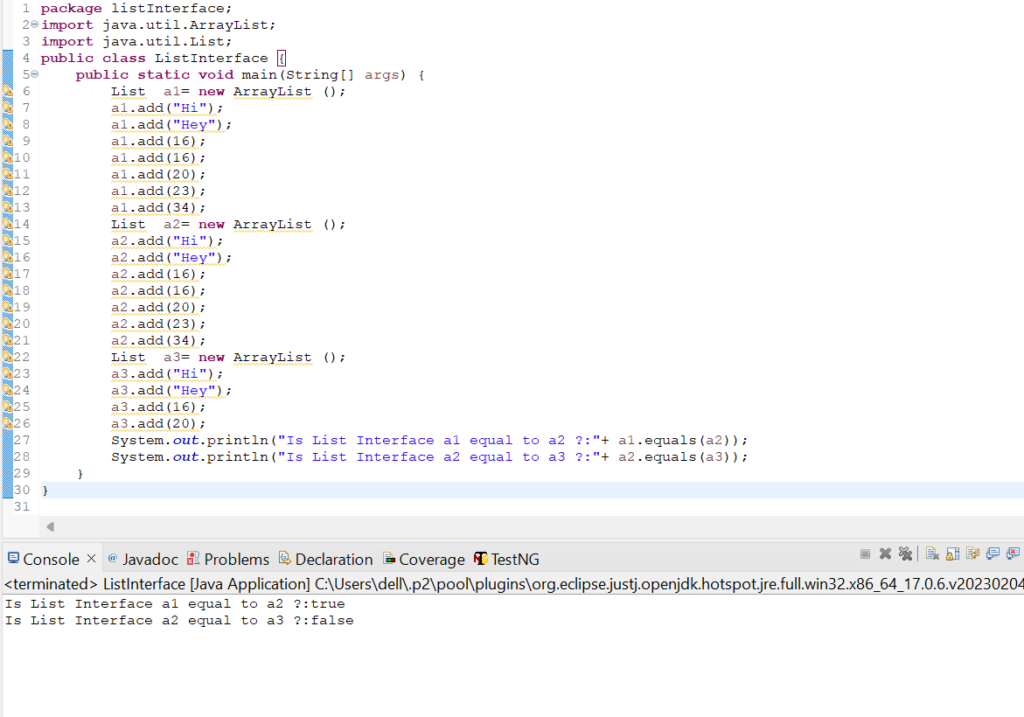The height and width of the screenshot is (717, 1024).
Task: Open the Declaration tab
Action: (326, 559)
